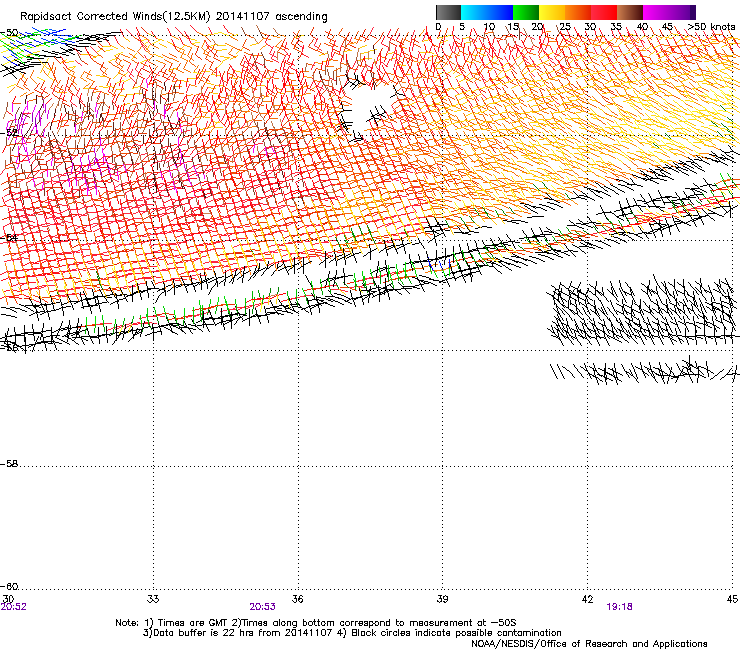
Task: Click the date '20141107' in the title
Action: coord(243,17)
